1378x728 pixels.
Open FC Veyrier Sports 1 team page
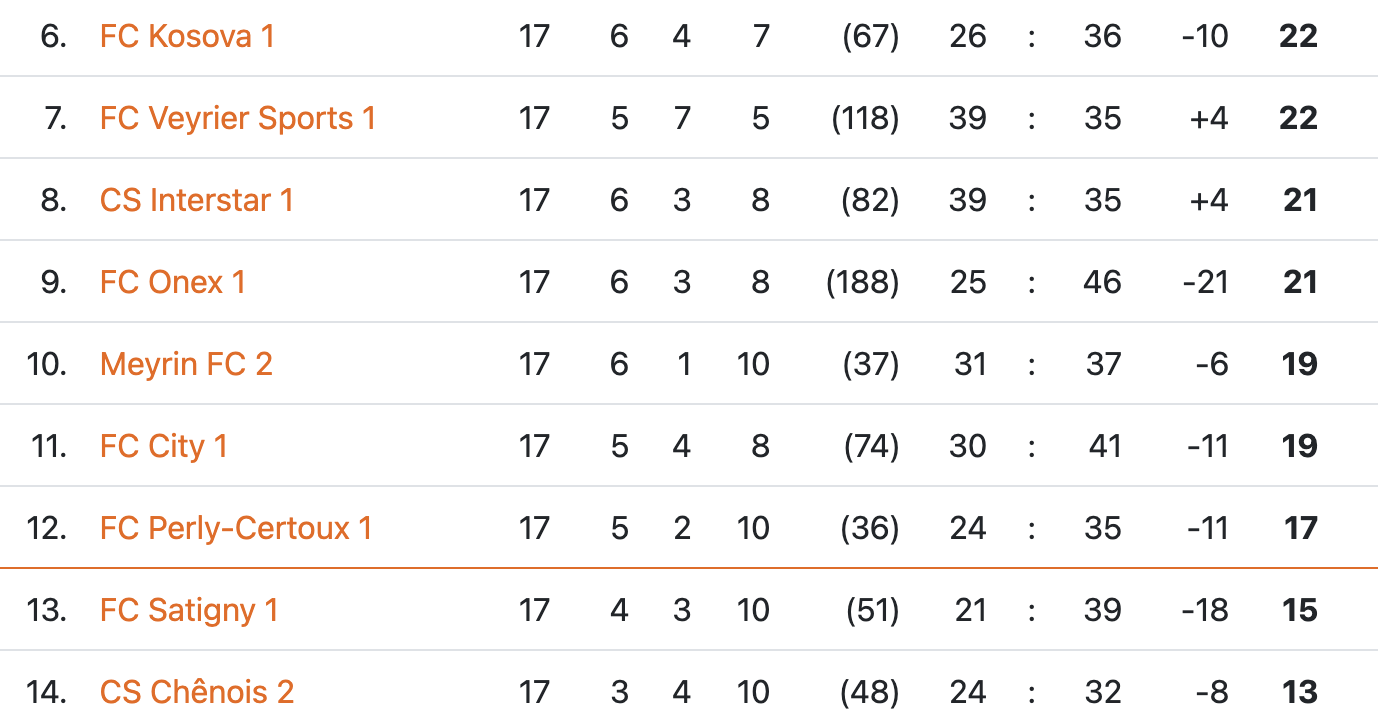(238, 119)
